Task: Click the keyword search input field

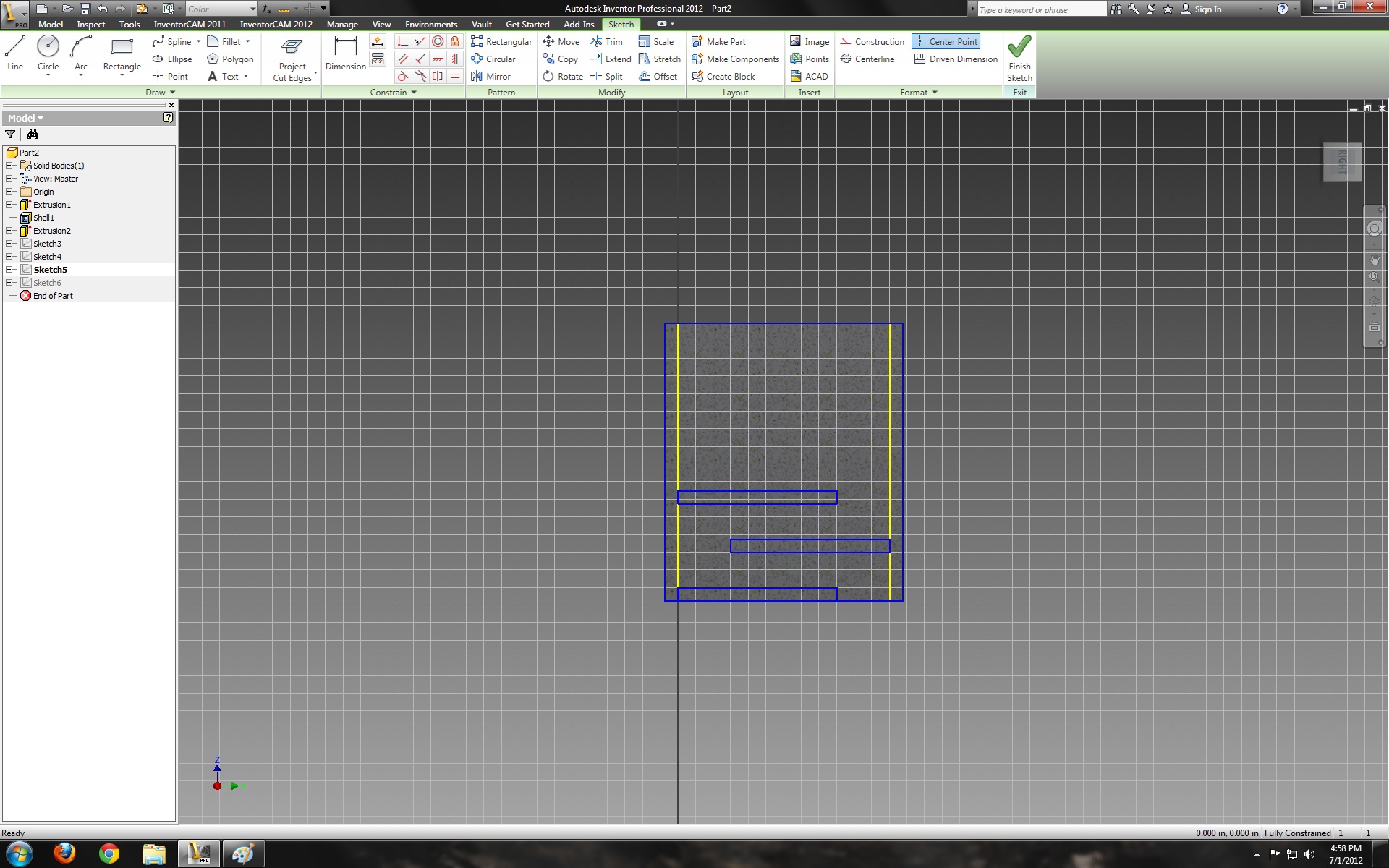Action: [x=1040, y=9]
